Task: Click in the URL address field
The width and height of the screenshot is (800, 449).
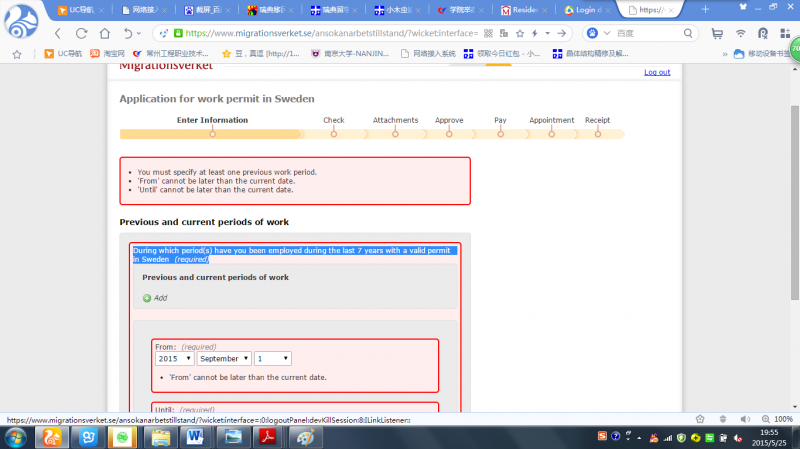Action: pos(332,33)
